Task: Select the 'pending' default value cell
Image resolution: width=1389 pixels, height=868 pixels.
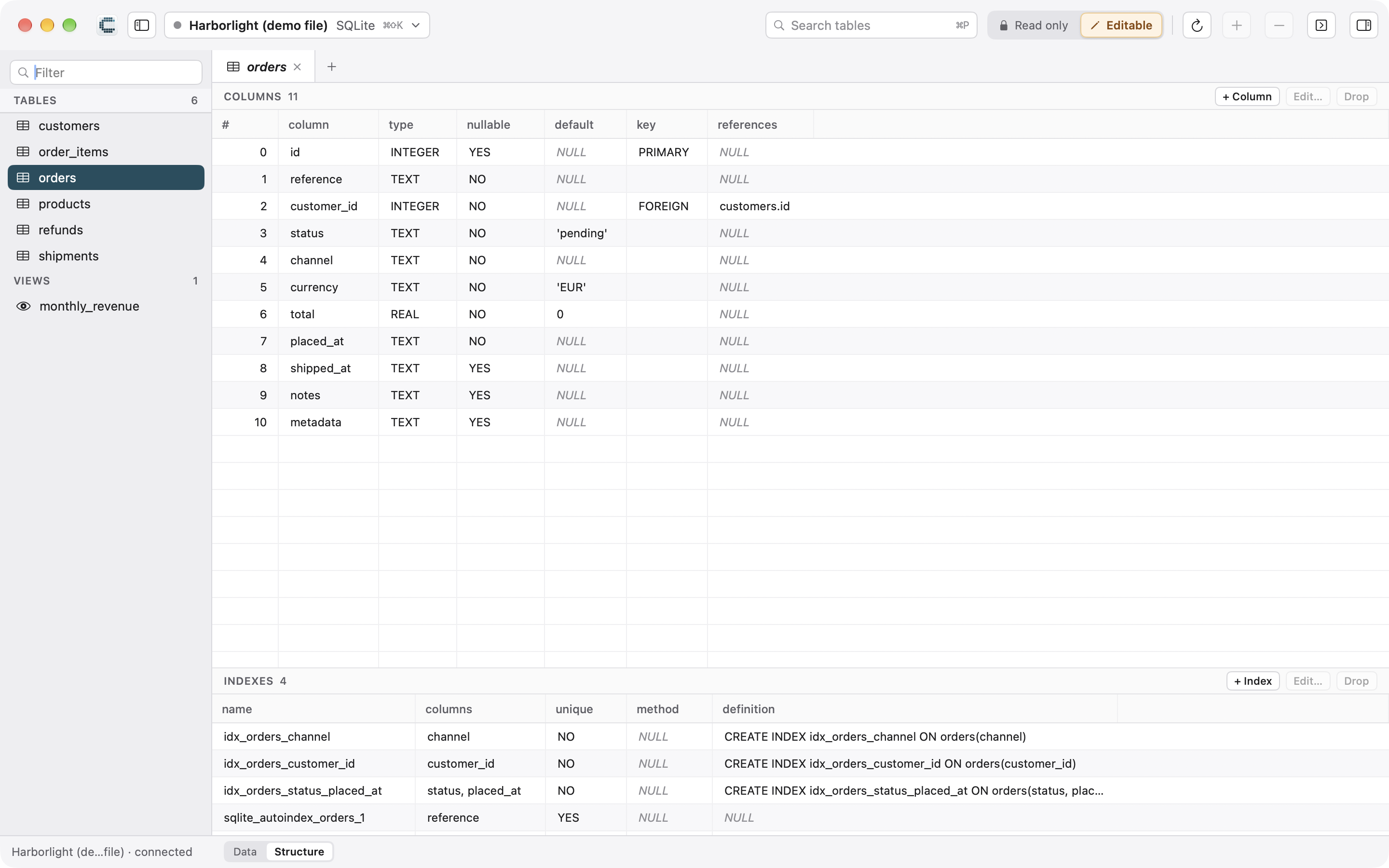Action: click(x=586, y=233)
